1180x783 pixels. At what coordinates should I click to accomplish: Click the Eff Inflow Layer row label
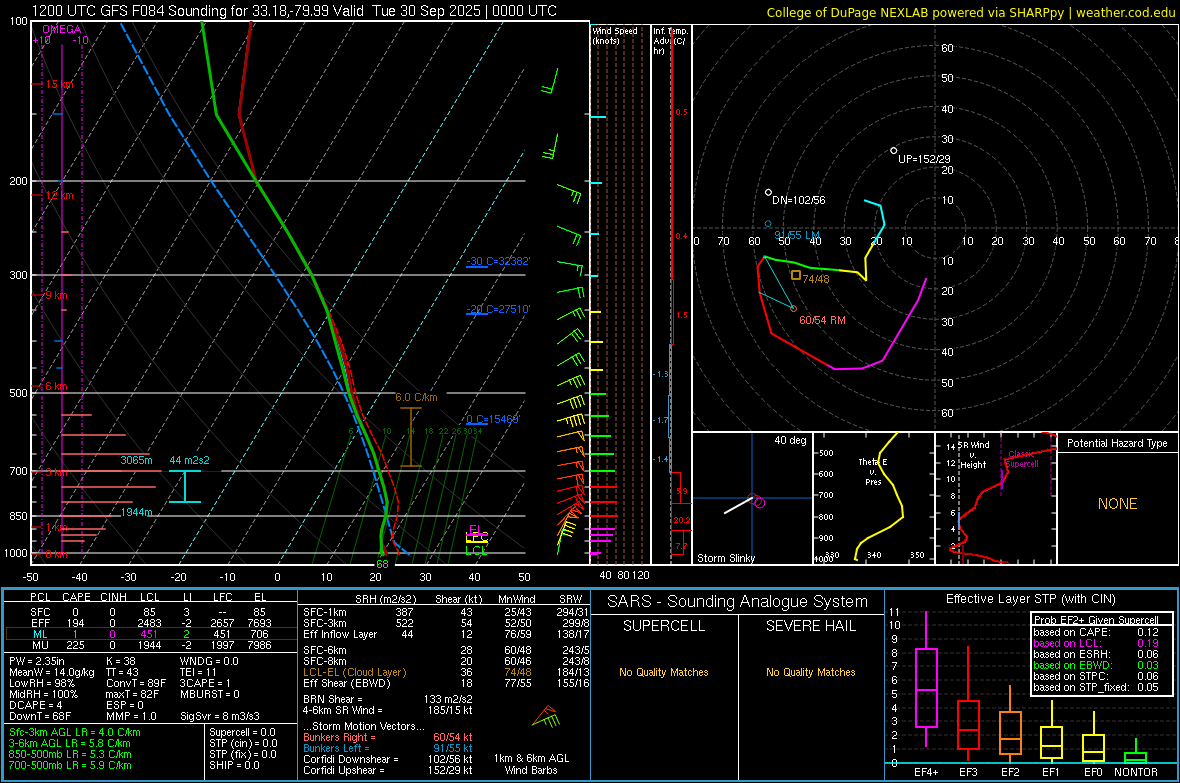tap(339, 634)
